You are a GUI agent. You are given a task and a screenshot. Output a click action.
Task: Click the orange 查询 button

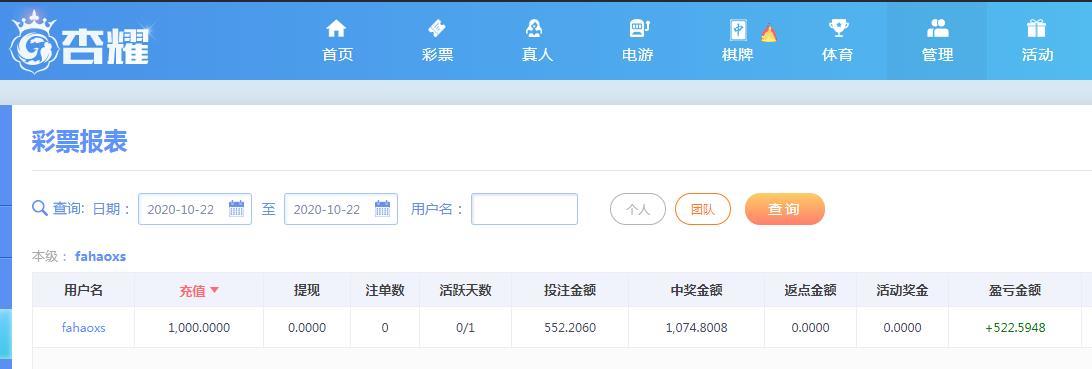click(784, 209)
